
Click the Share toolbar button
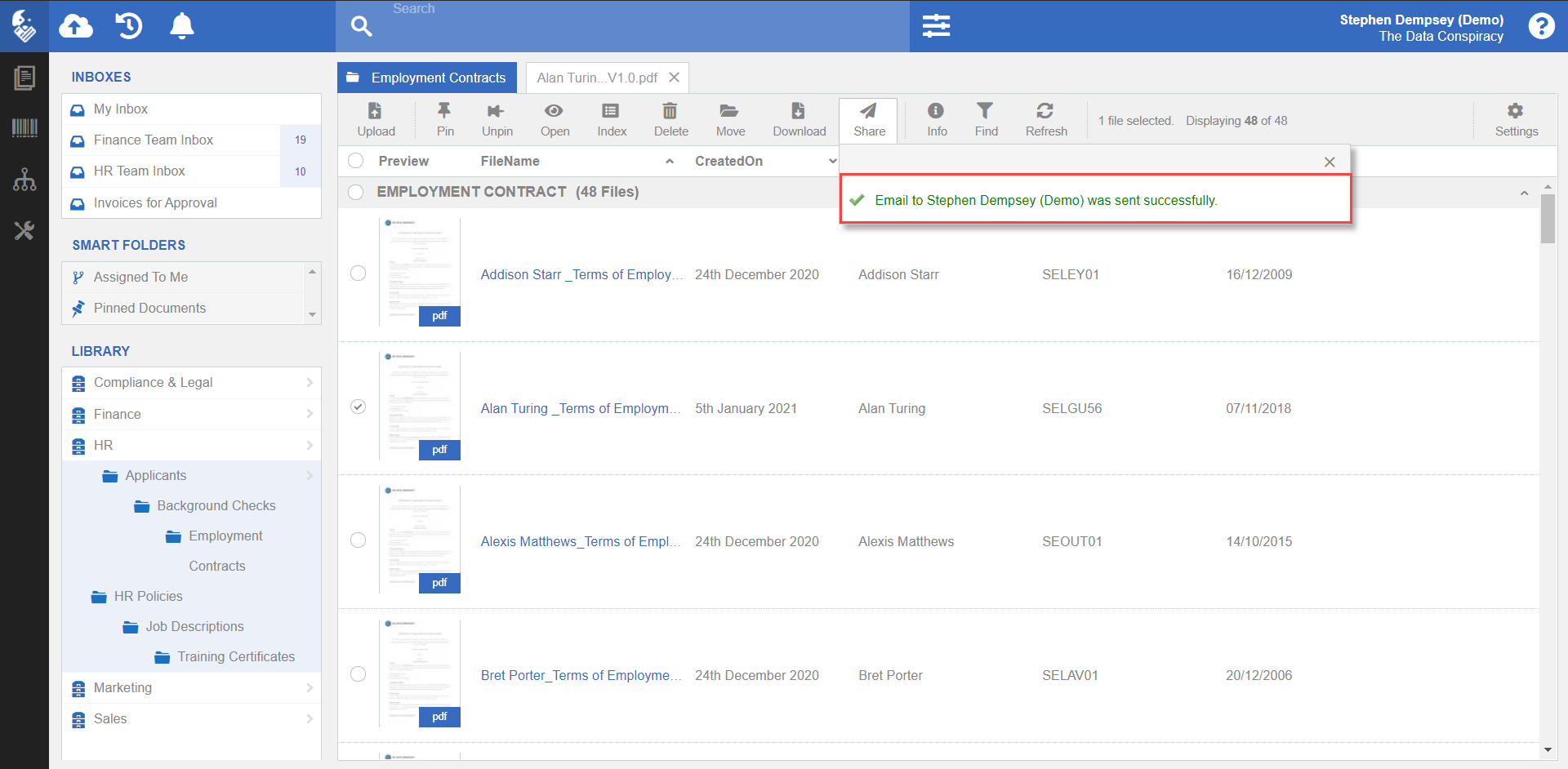pos(869,120)
